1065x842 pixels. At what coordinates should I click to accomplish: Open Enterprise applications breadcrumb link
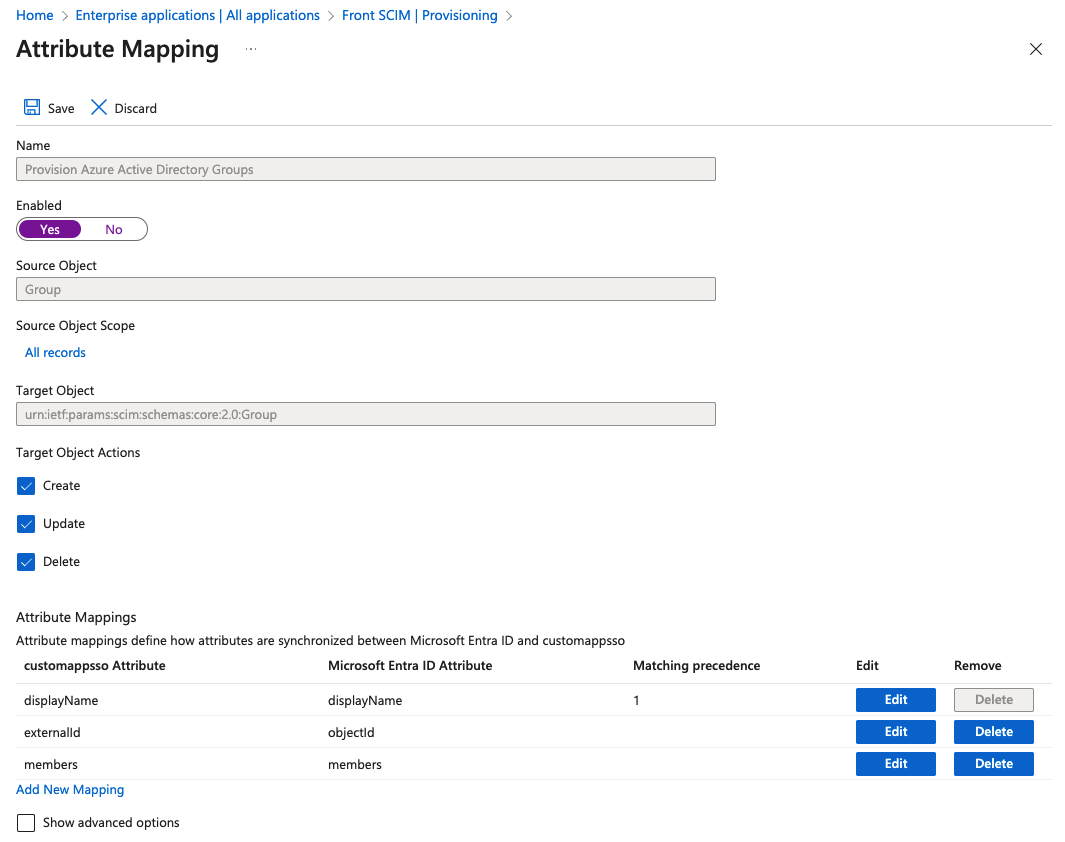(198, 15)
